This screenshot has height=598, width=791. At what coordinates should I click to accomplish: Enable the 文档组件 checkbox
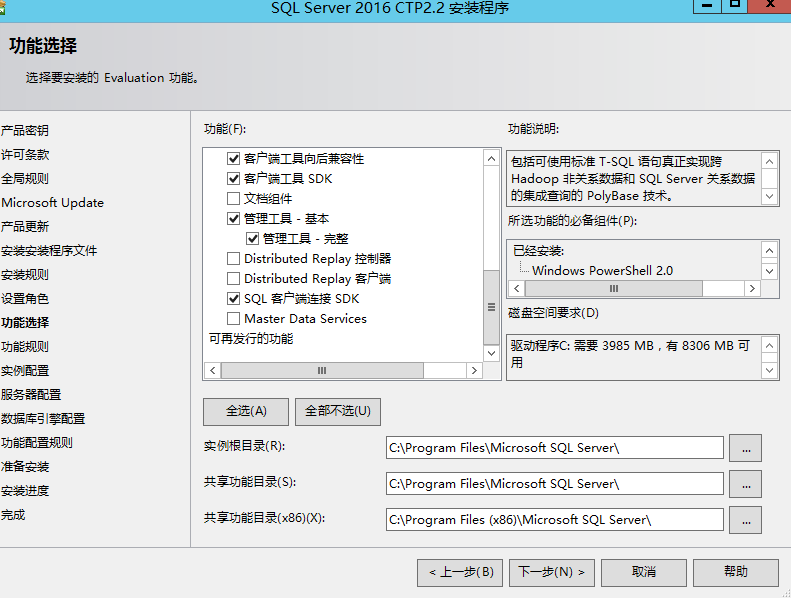pos(234,199)
